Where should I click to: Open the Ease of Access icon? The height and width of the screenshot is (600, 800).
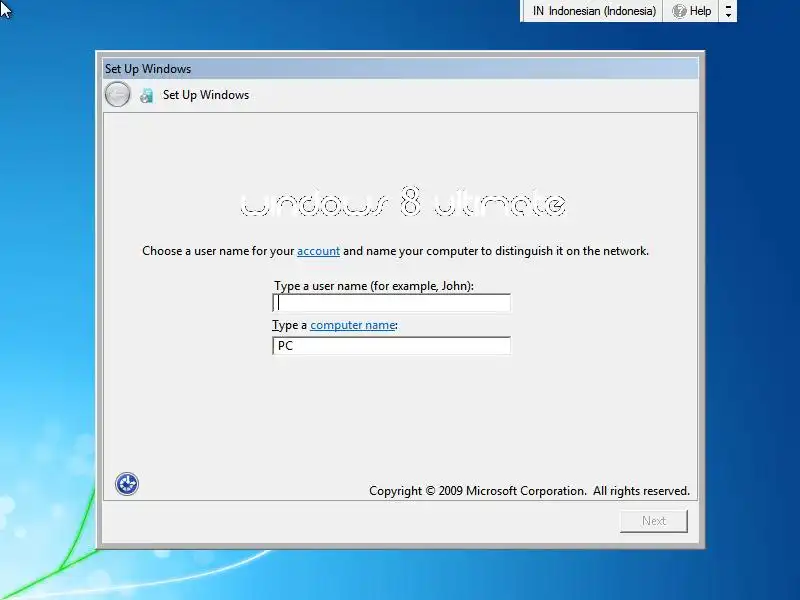point(127,484)
